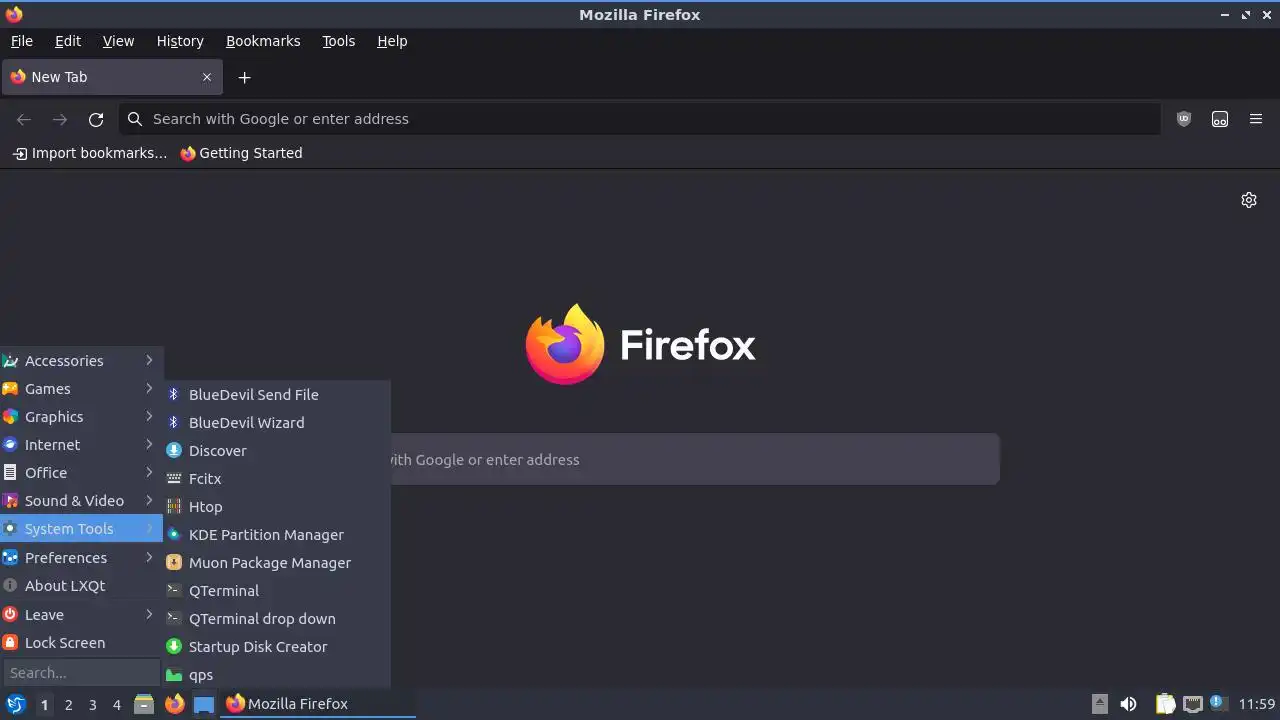Screen dimensions: 1280x720
Task: Click Import bookmarks button
Action: click(90, 153)
